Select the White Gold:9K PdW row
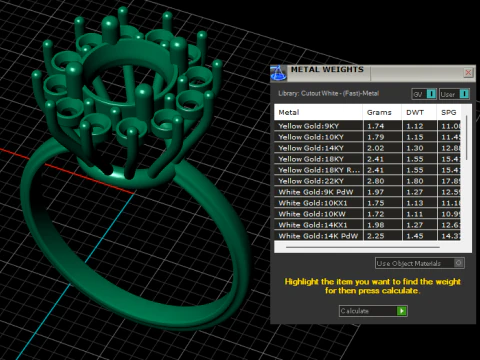The image size is (480, 360). [x=367, y=192]
